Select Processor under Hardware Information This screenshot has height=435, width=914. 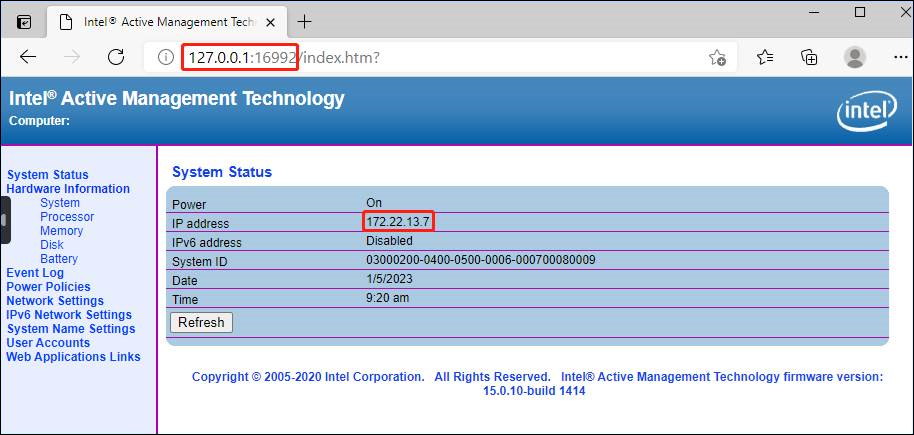pos(67,217)
